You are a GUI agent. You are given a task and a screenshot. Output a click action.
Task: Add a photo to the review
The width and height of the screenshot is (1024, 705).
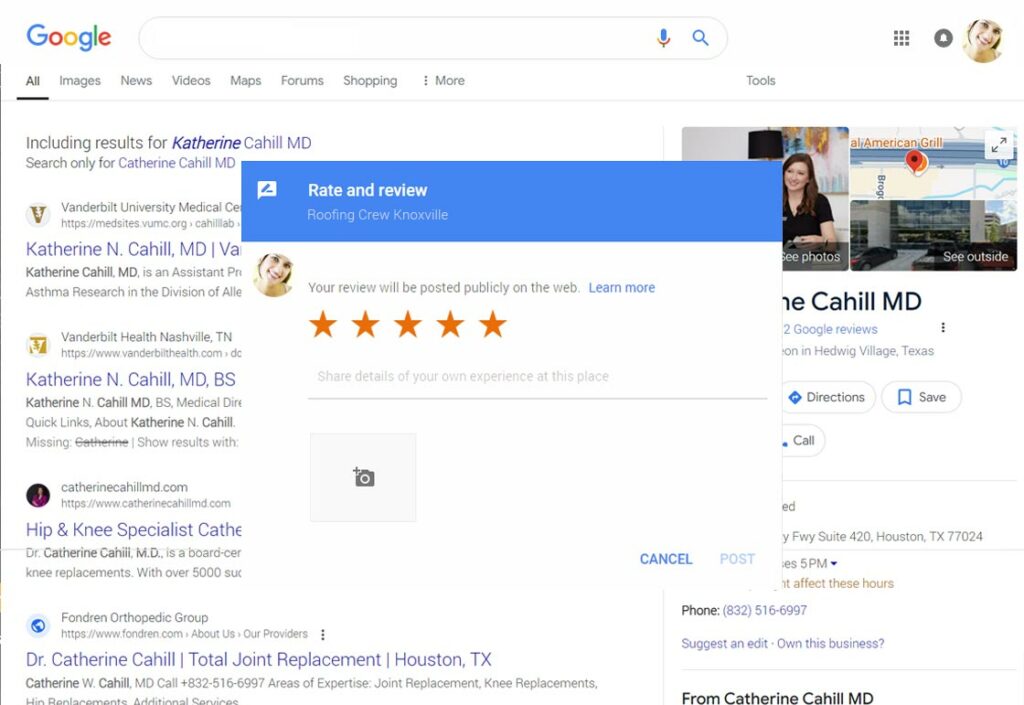(363, 477)
